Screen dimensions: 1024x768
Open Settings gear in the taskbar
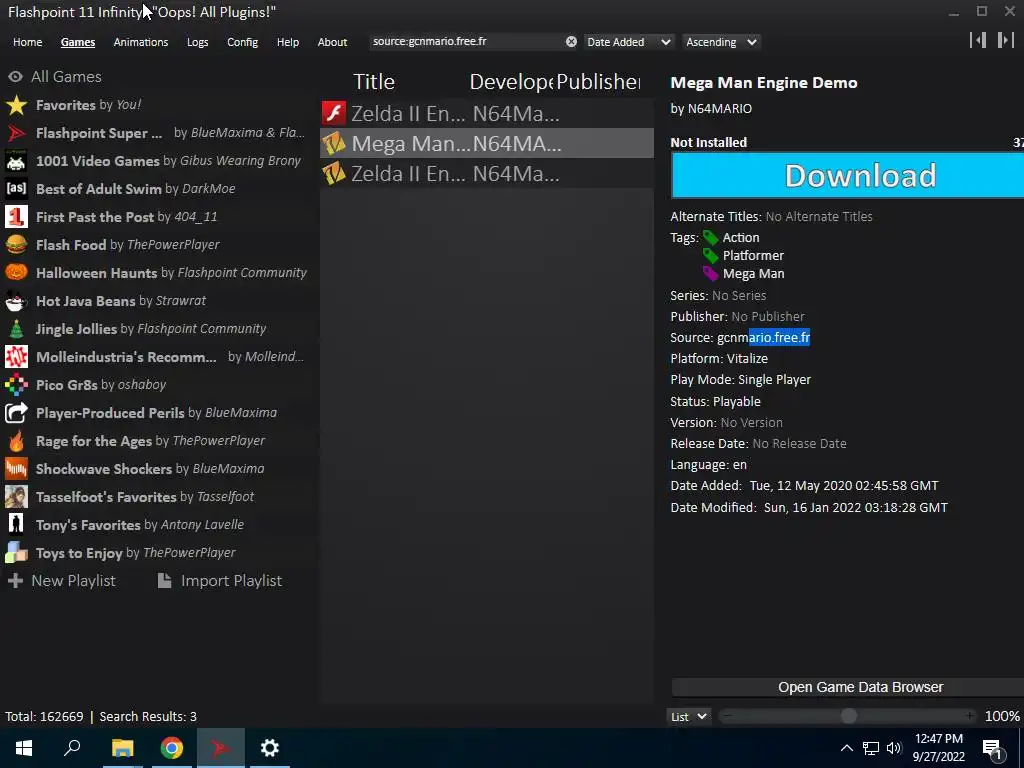pos(270,748)
